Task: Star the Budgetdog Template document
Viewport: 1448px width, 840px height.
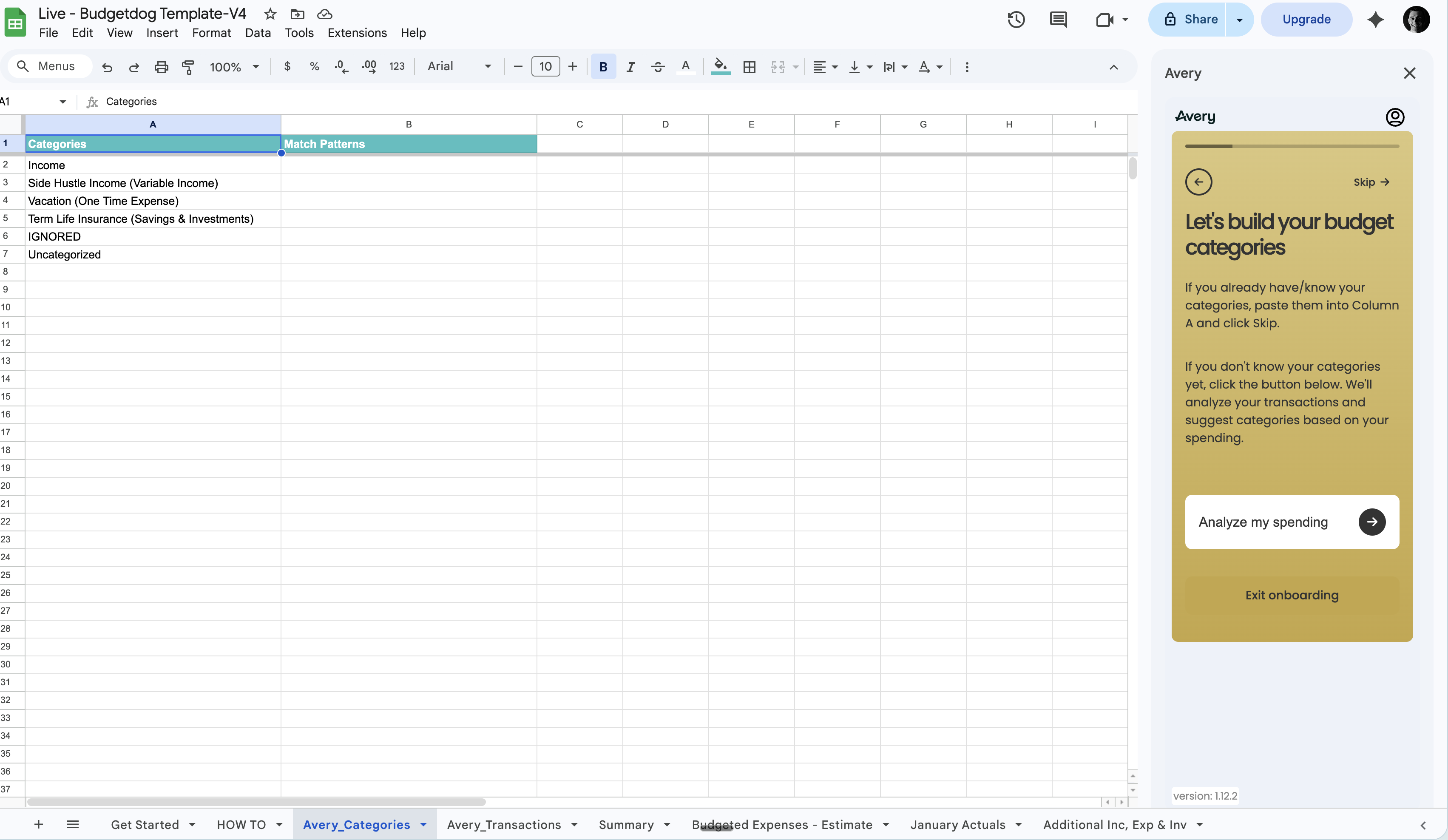Action: point(270,14)
